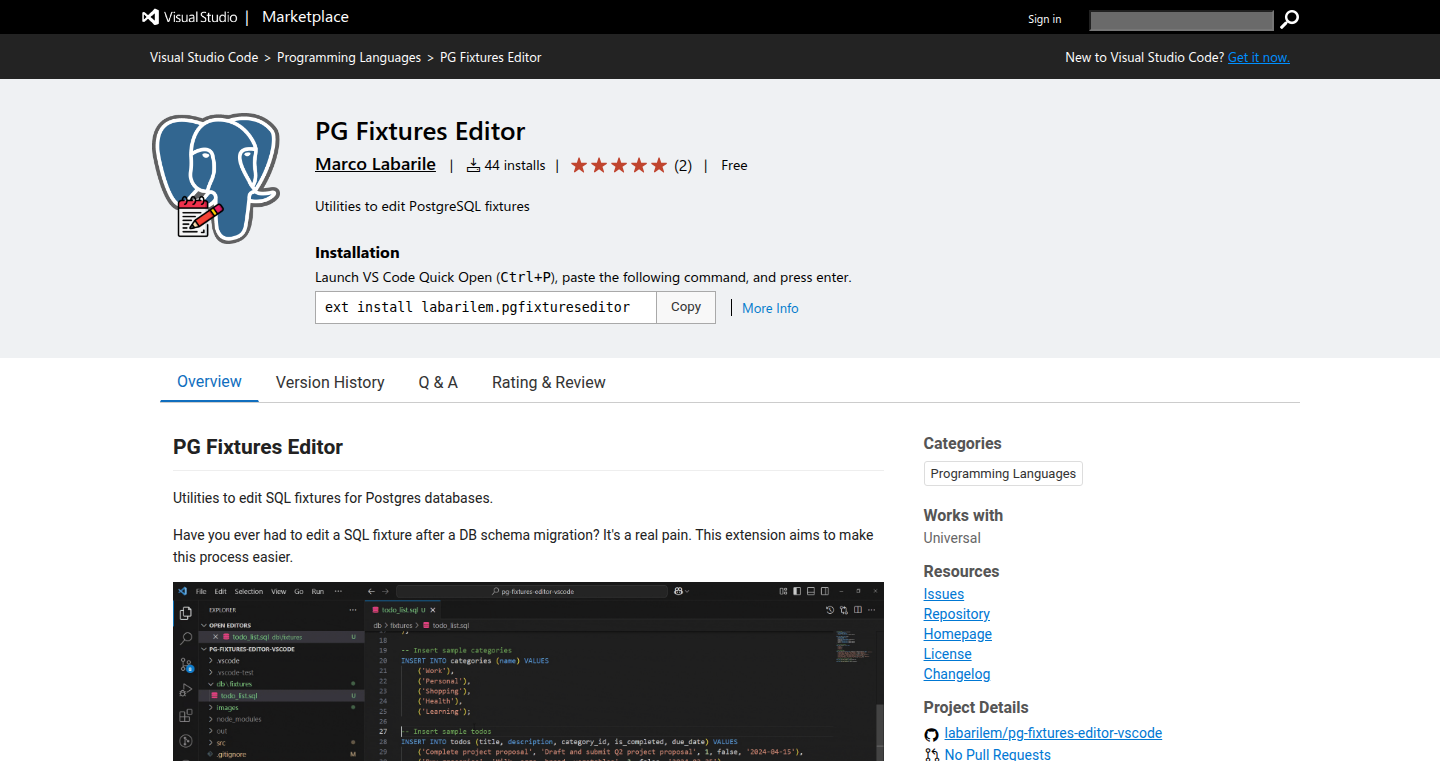Click the Installation heading
This screenshot has height=761, width=1440.
point(357,252)
